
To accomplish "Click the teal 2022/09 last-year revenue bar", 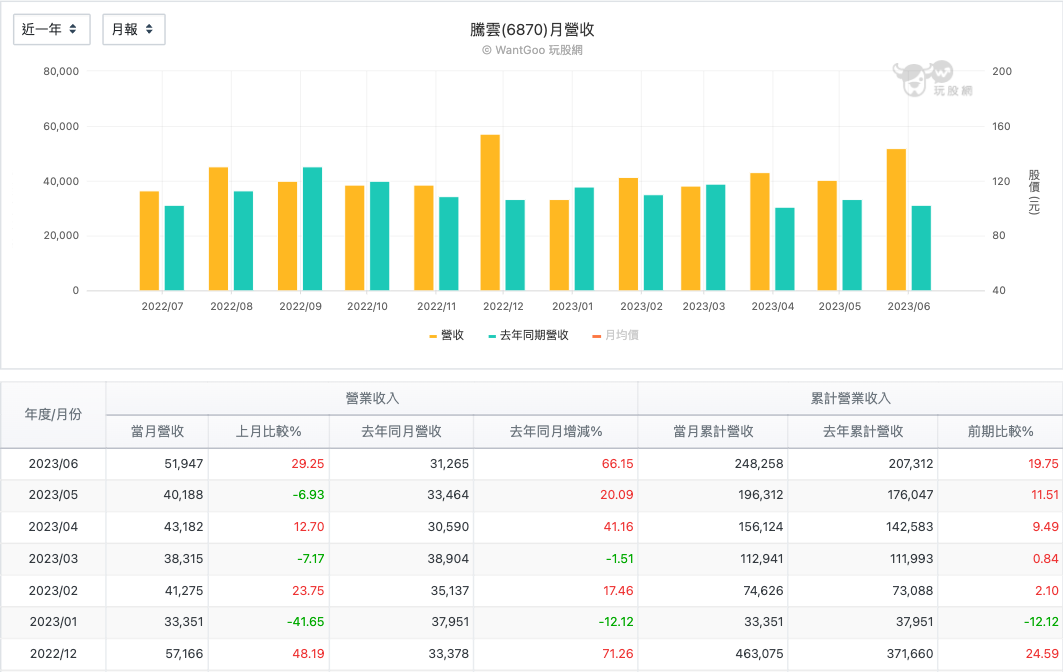I will (x=313, y=229).
